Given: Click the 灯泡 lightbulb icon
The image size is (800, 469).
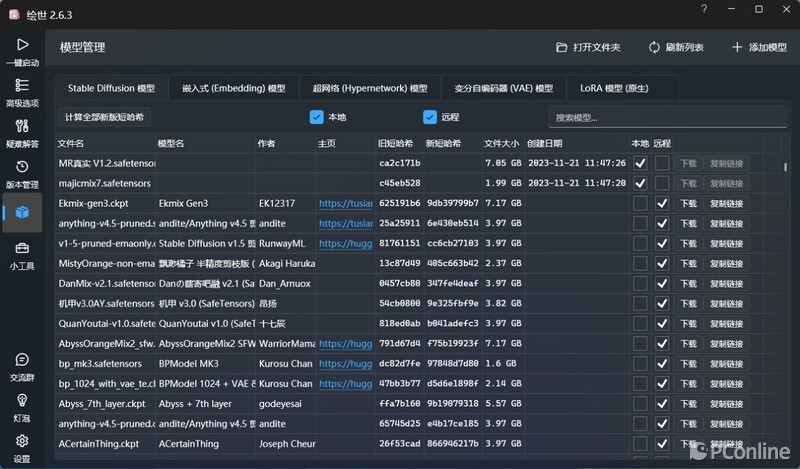Looking at the screenshot, I should click(22, 408).
